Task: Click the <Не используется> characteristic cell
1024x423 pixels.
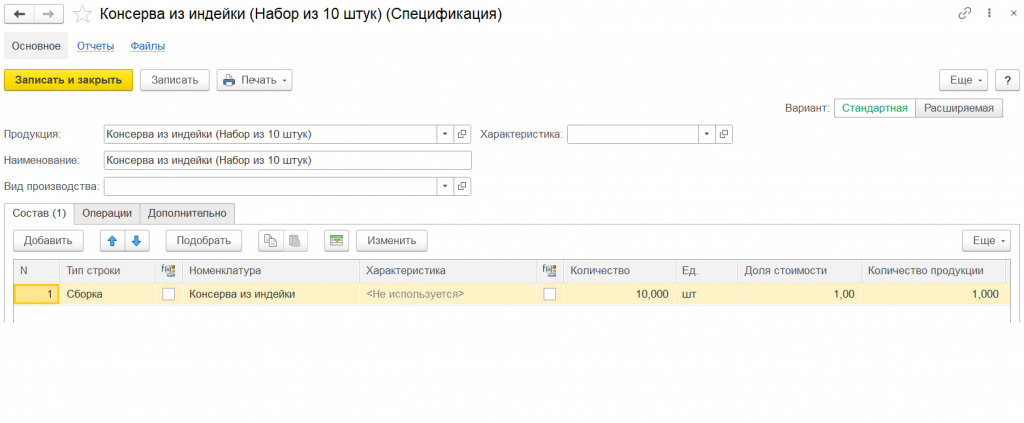Action: point(448,294)
